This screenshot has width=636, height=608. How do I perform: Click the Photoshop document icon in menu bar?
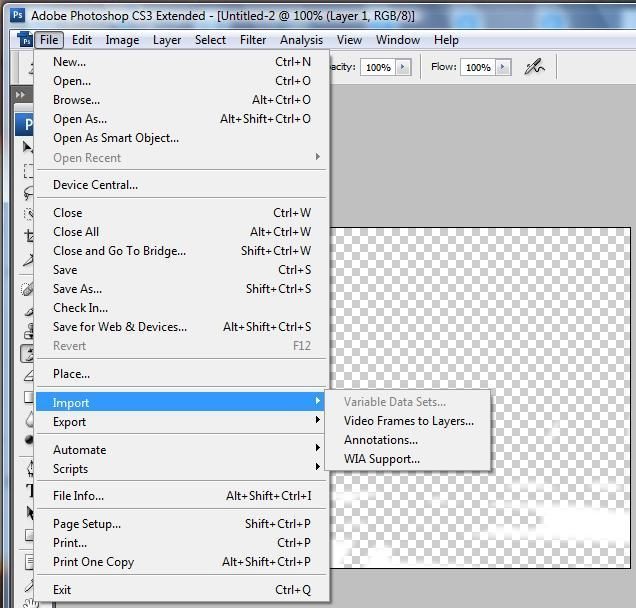point(25,40)
